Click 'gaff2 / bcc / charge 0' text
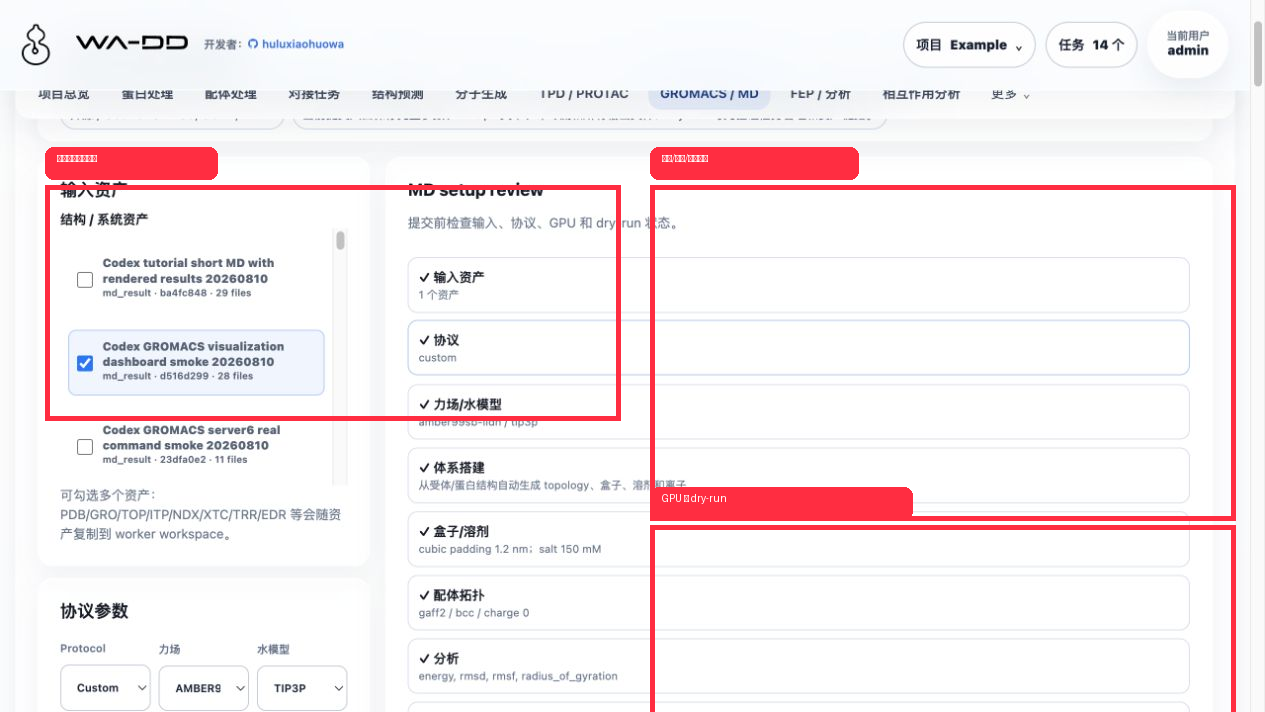Image resolution: width=1265 pixels, height=712 pixels. click(474, 613)
